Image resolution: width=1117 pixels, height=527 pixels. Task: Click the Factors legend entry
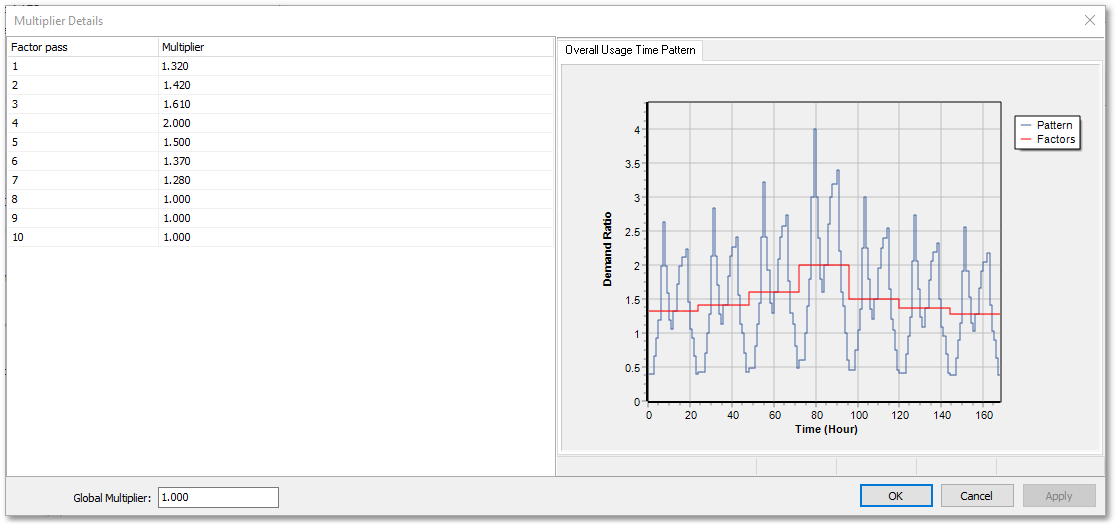[x=1047, y=140]
